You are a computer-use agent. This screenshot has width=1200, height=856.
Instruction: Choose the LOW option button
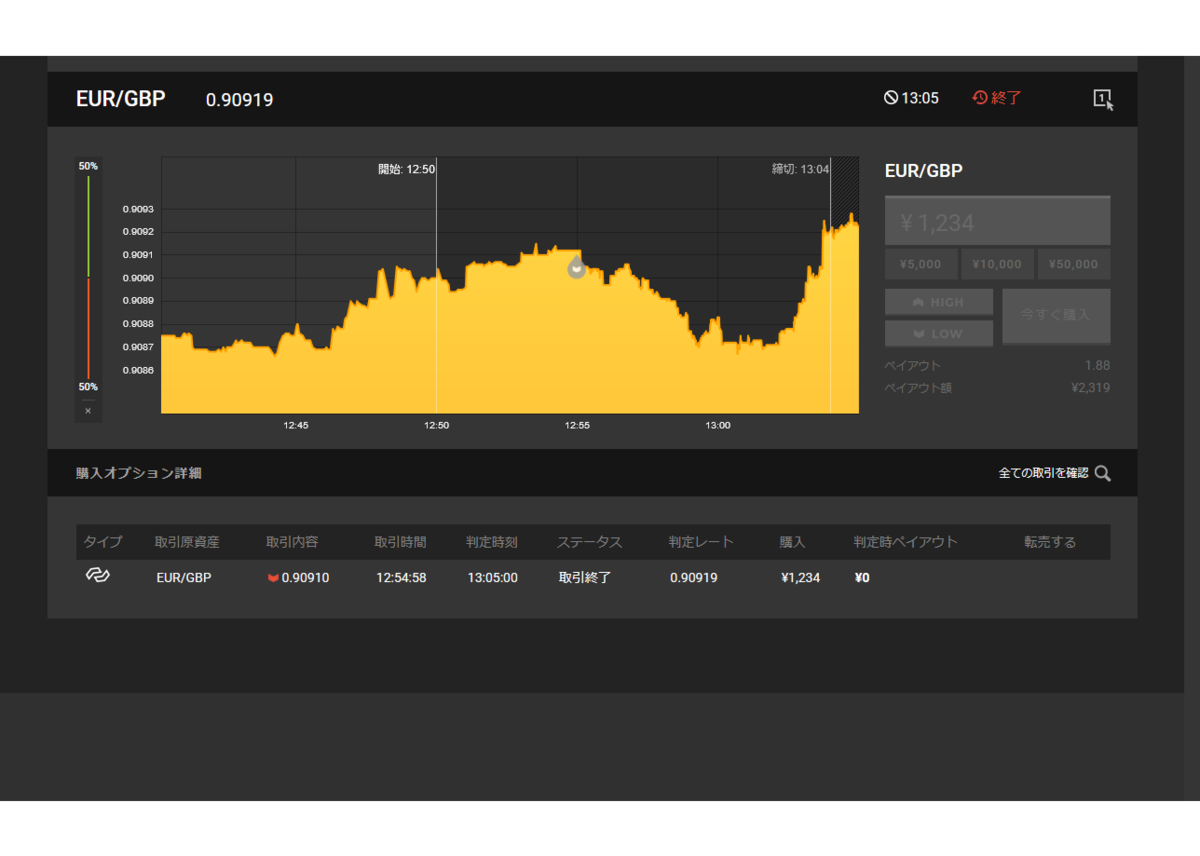[x=939, y=333]
